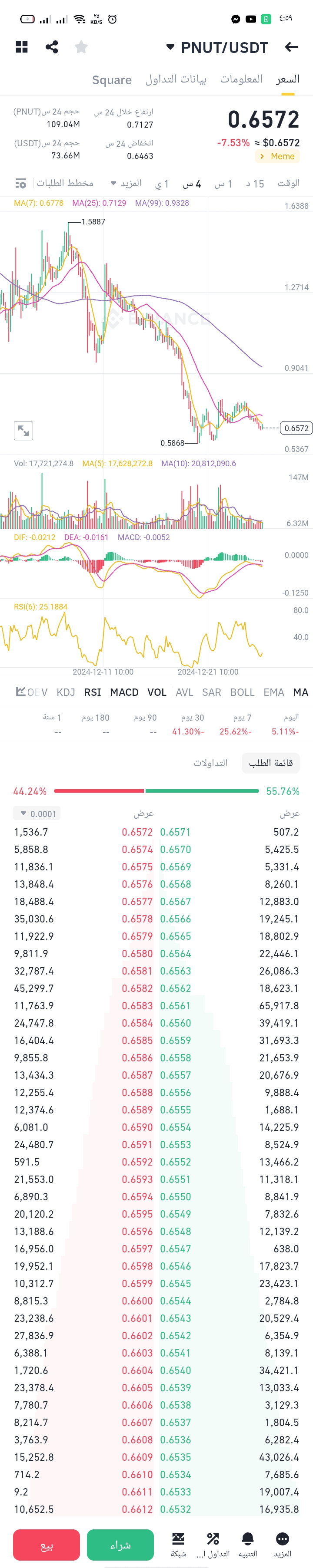Expand the المزيد timeframe dropdown
Screen dimensions: 313x1568
[x=127, y=183]
